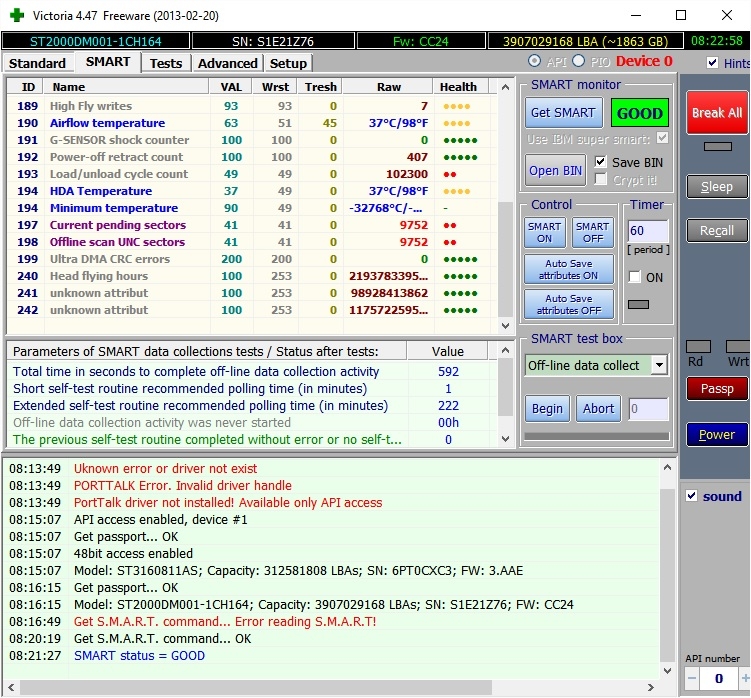Viewport: 751px width, 698px height.
Task: Click the timer period field showing 60
Action: coord(648,230)
